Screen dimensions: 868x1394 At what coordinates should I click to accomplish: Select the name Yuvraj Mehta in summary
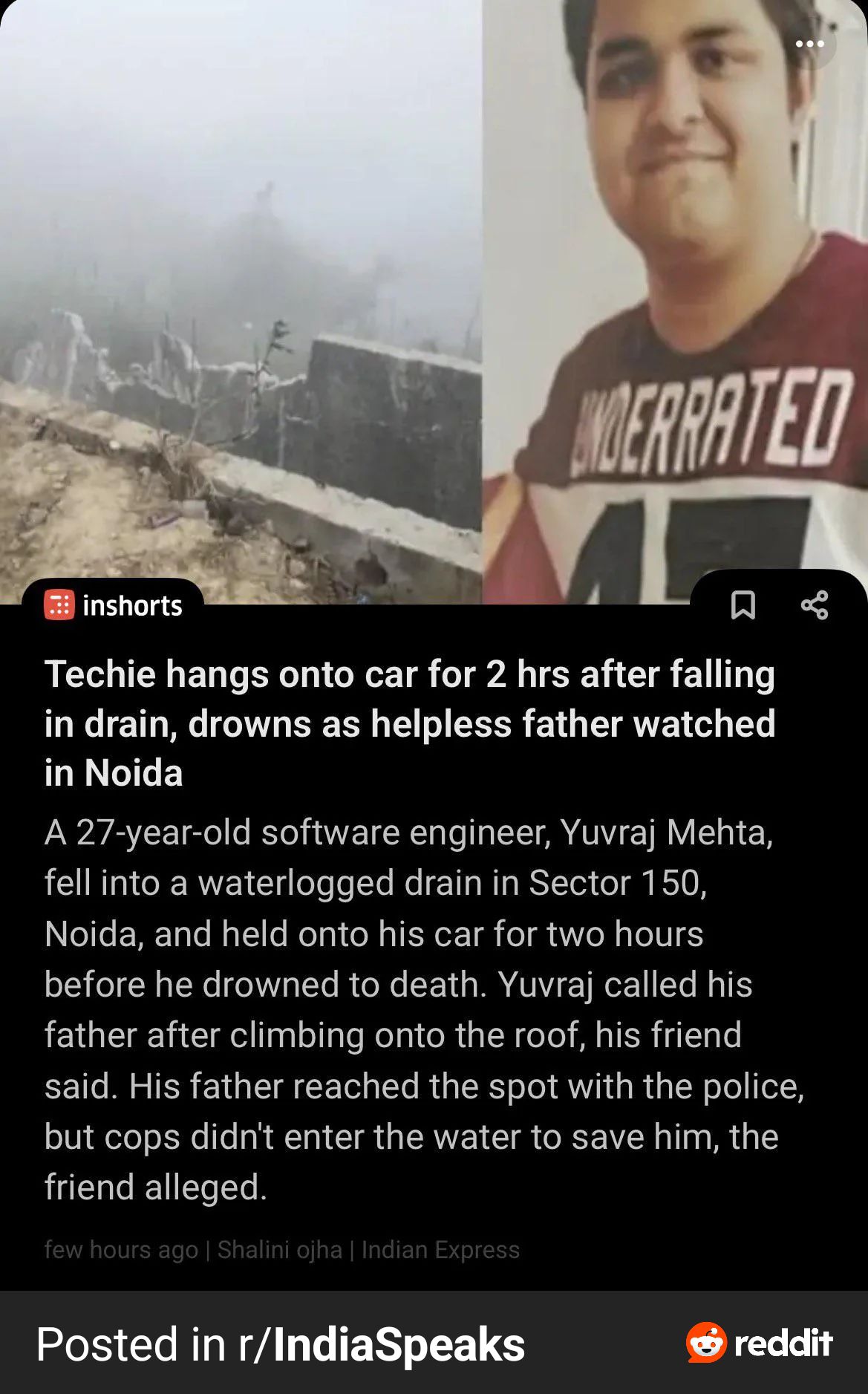666,832
